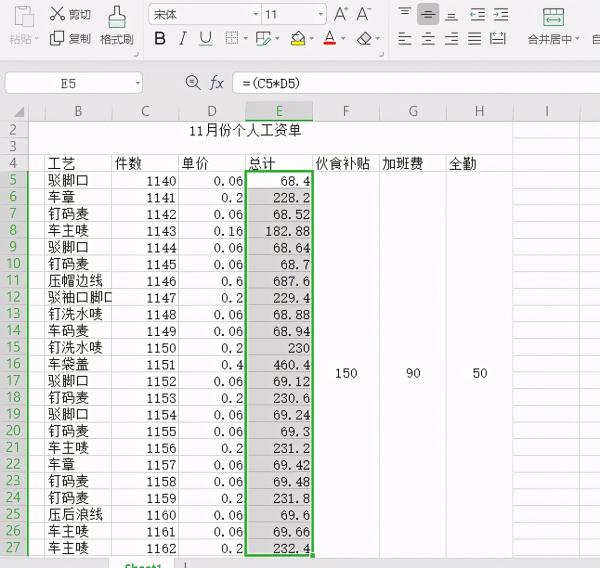
Task: Select column C header
Action: pyautogui.click(x=145, y=111)
